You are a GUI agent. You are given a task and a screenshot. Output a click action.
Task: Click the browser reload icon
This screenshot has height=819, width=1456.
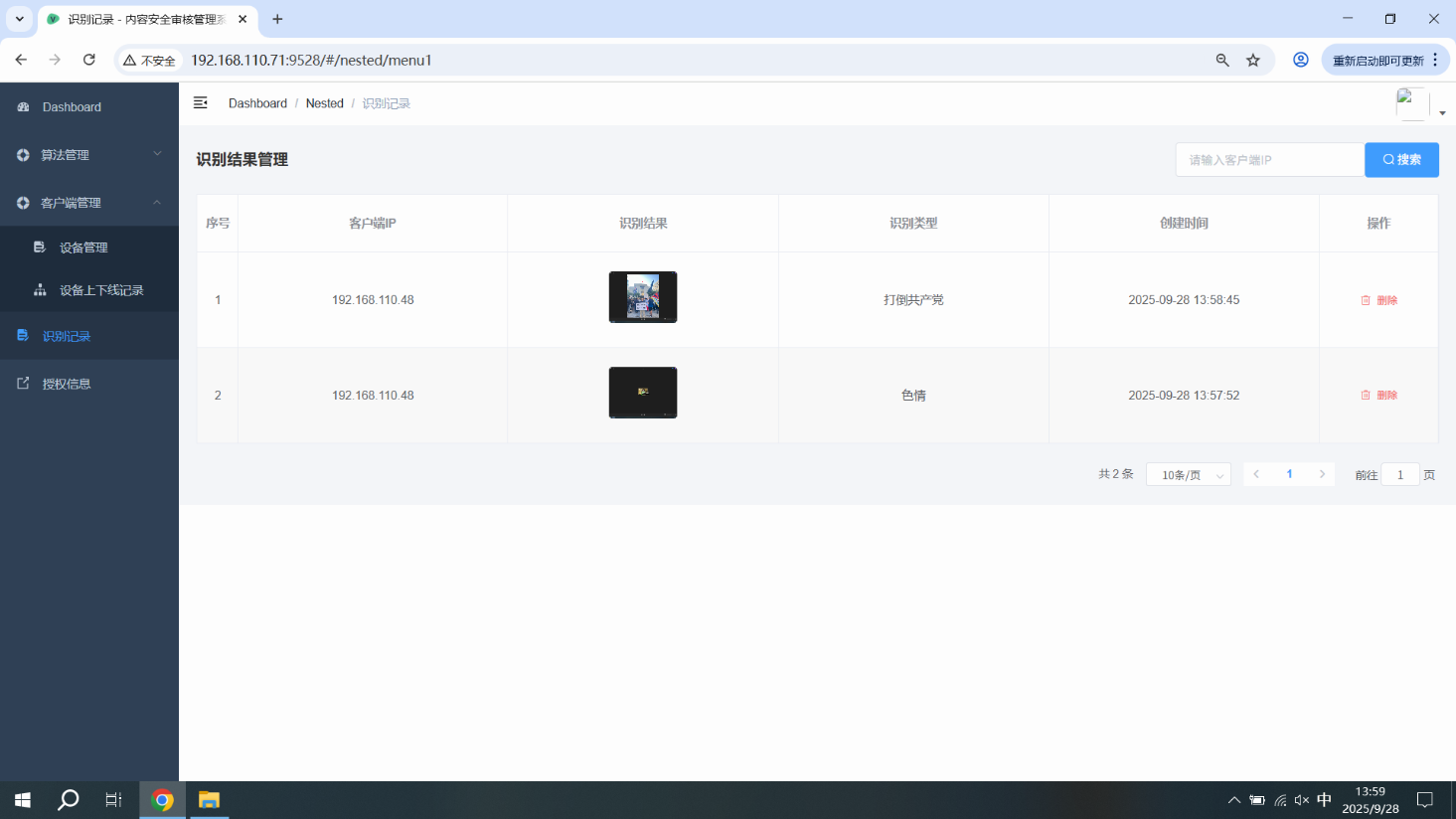point(89,60)
